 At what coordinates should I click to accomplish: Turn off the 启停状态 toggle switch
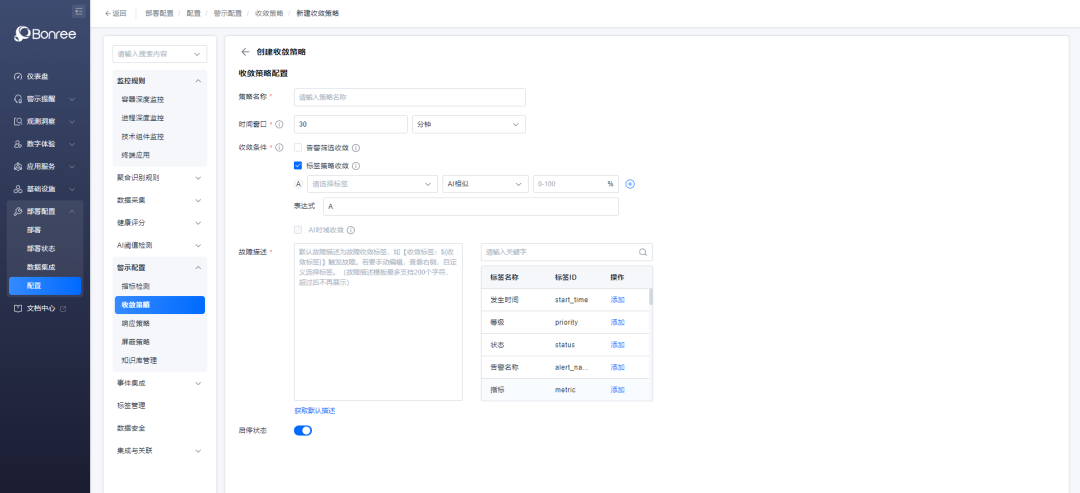point(303,430)
